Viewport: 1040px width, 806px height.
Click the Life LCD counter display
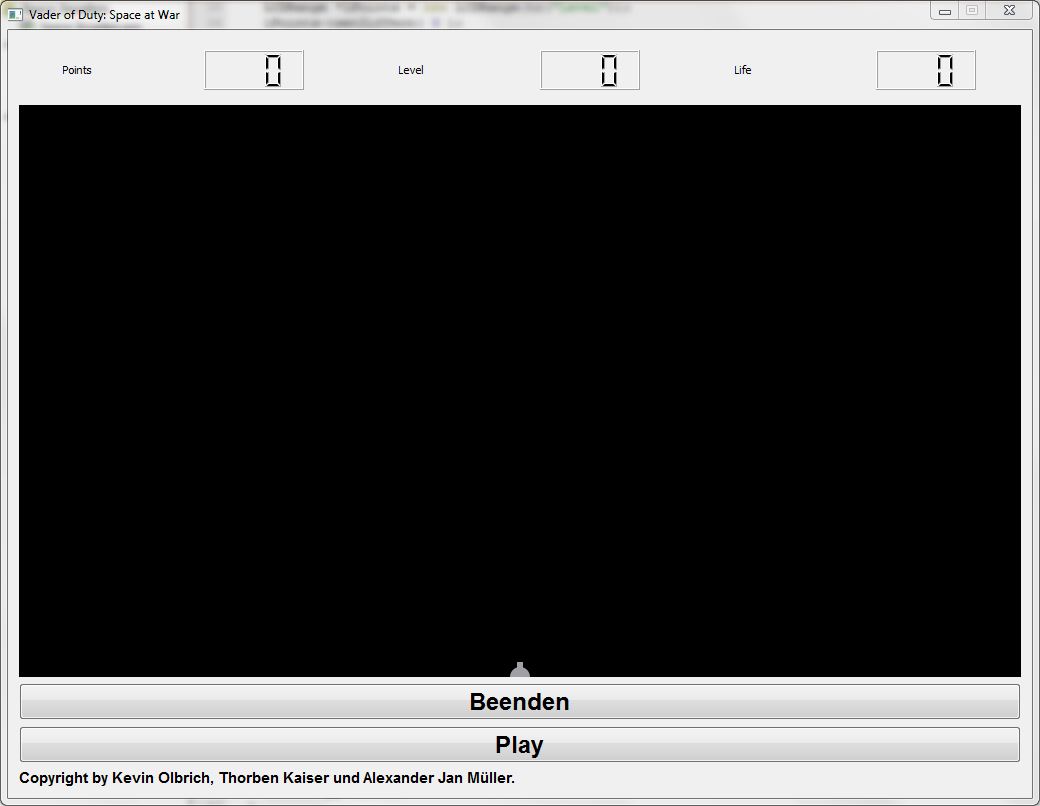pos(926,70)
